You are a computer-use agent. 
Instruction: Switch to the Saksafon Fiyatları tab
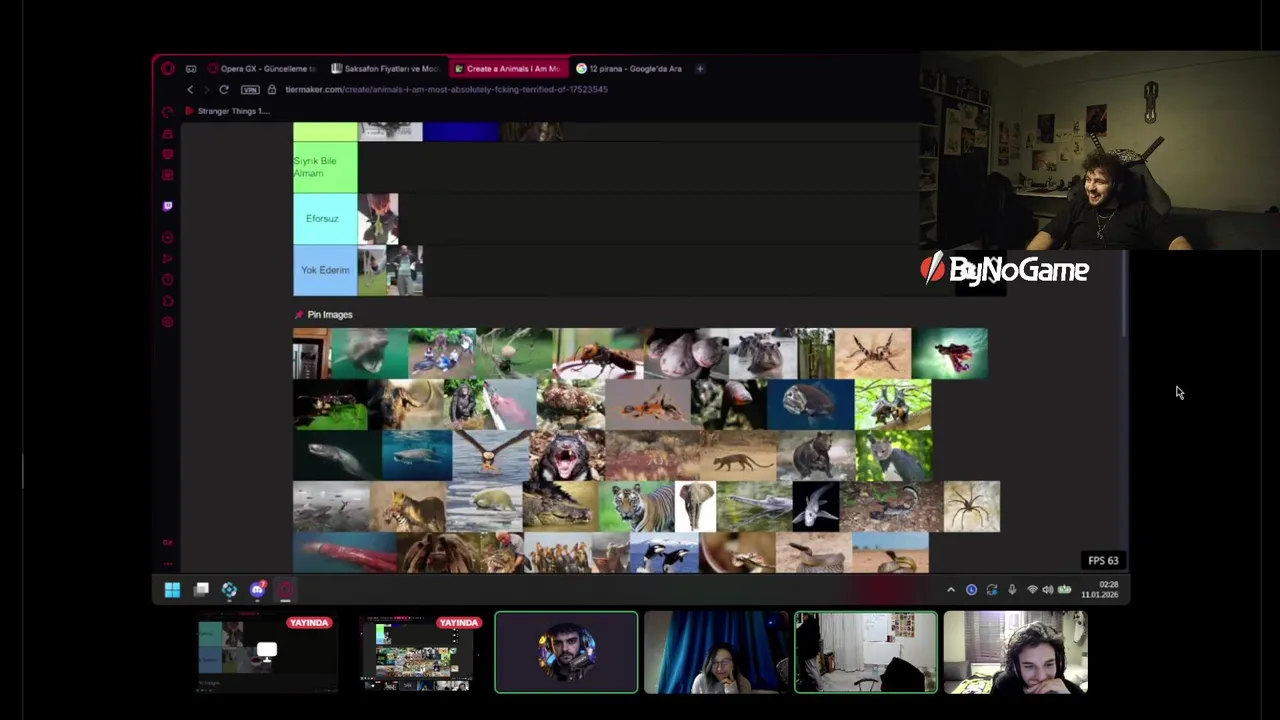tap(386, 69)
